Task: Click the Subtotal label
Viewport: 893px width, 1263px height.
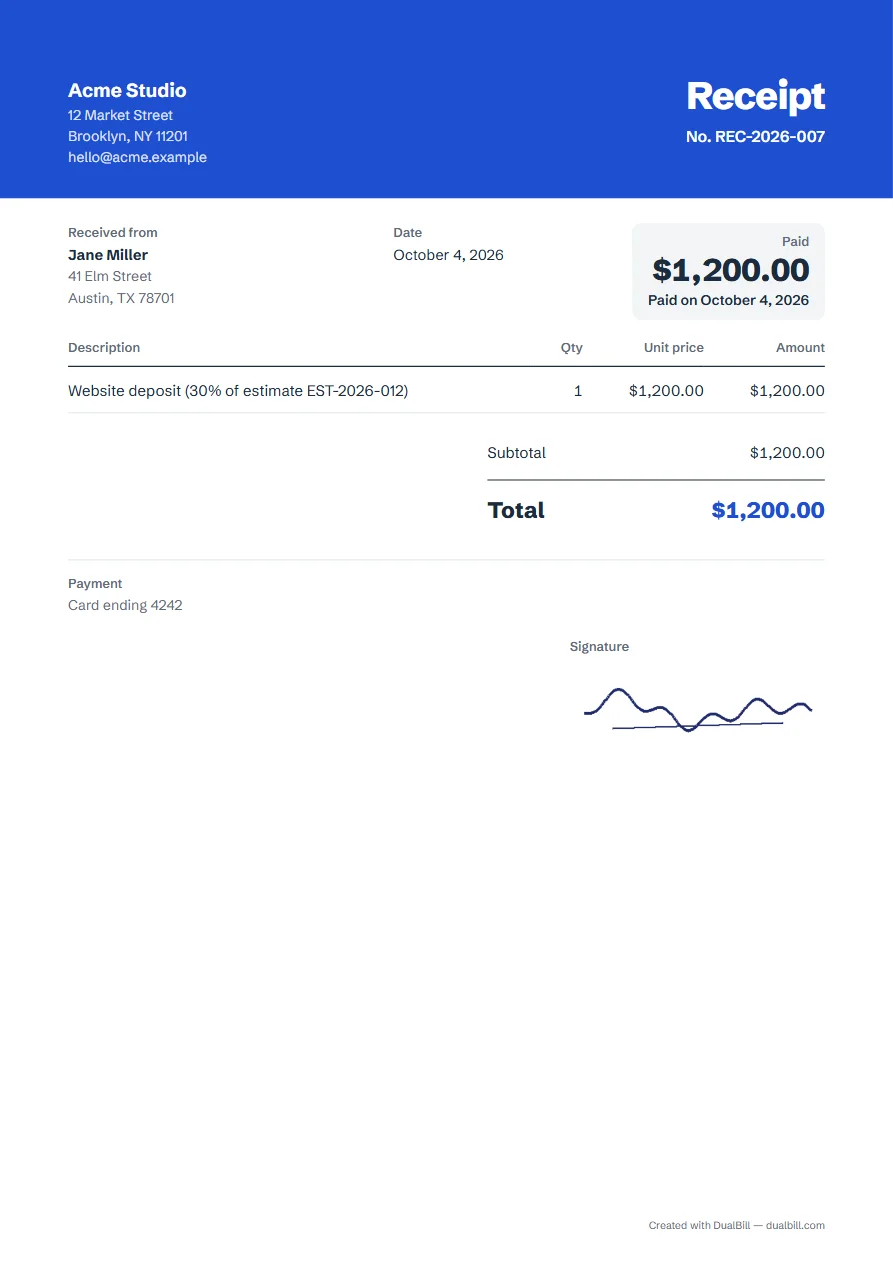Action: pos(517,453)
